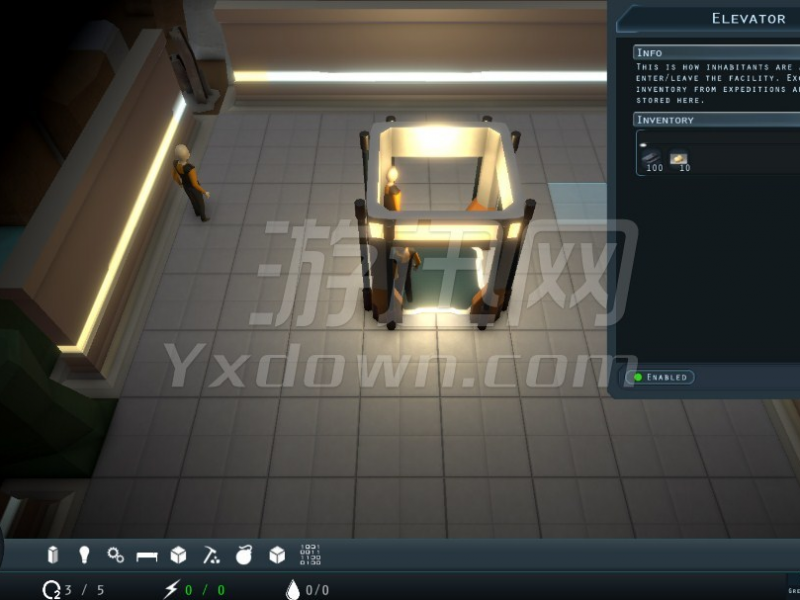Click the oxygen count "3 / 5"

click(x=85, y=590)
